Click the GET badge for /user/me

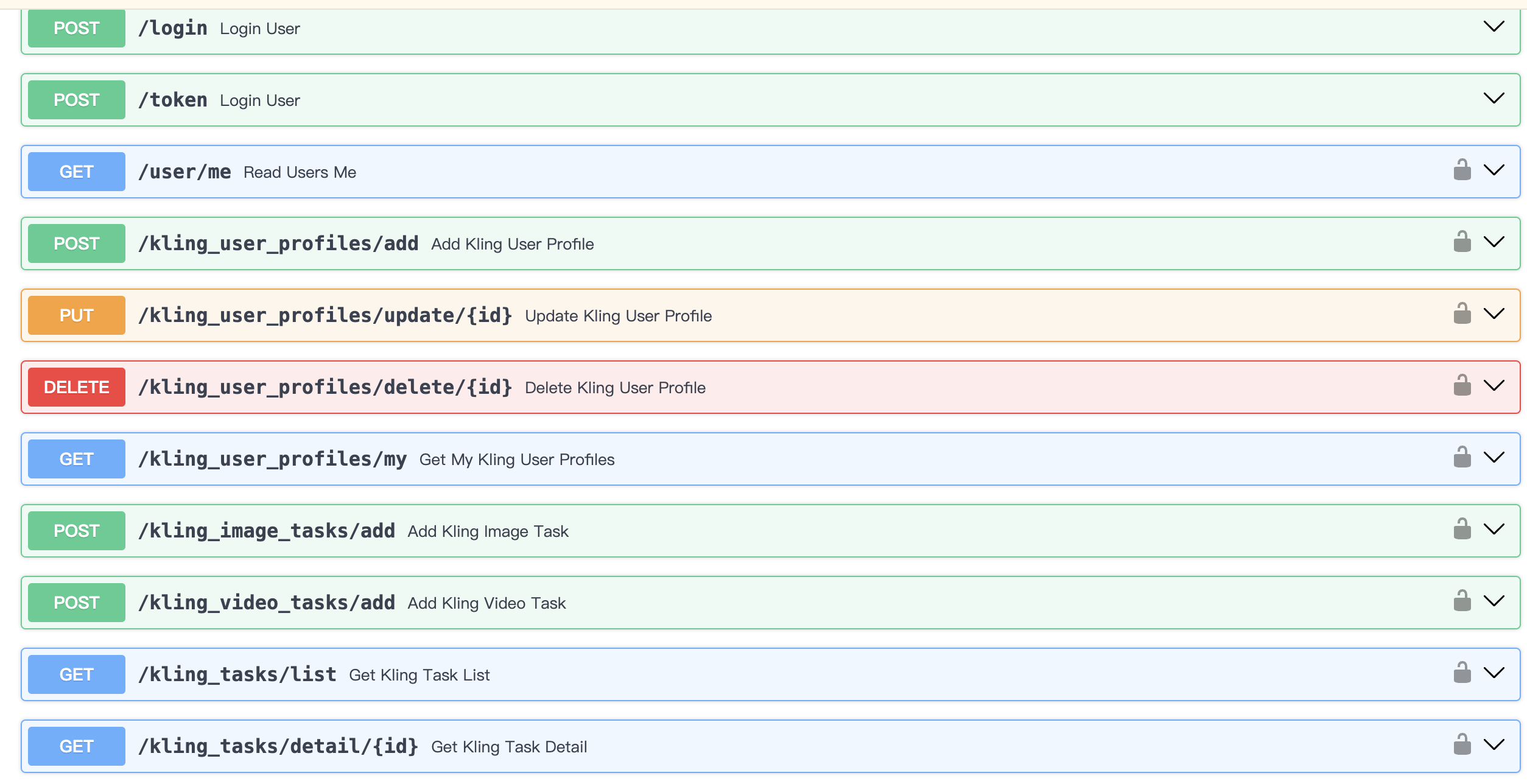[x=77, y=172]
